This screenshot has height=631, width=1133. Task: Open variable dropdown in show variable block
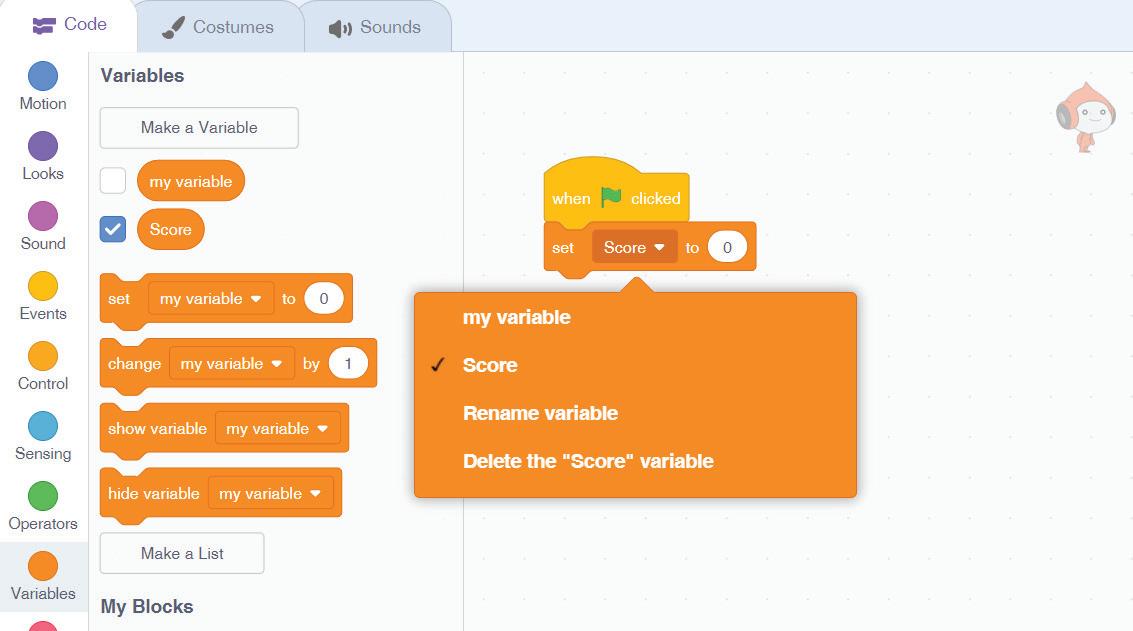tap(277, 429)
